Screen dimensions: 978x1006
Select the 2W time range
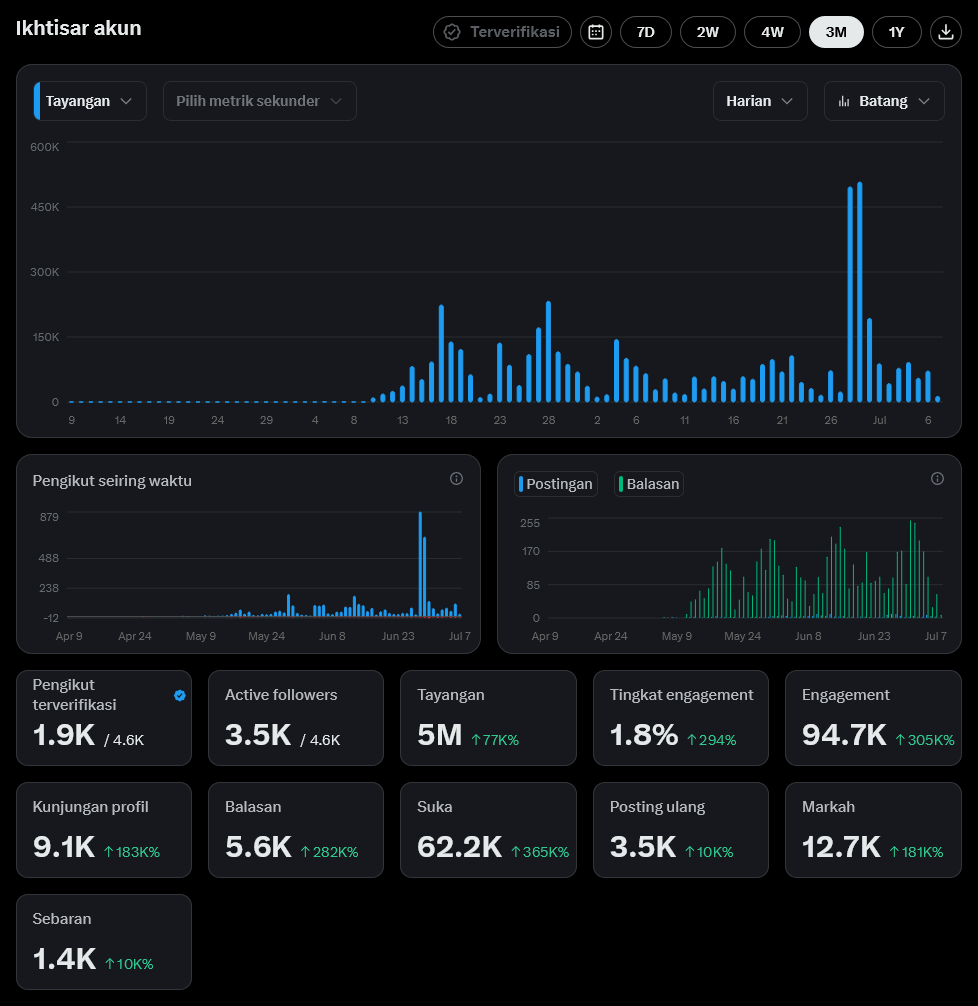(708, 32)
